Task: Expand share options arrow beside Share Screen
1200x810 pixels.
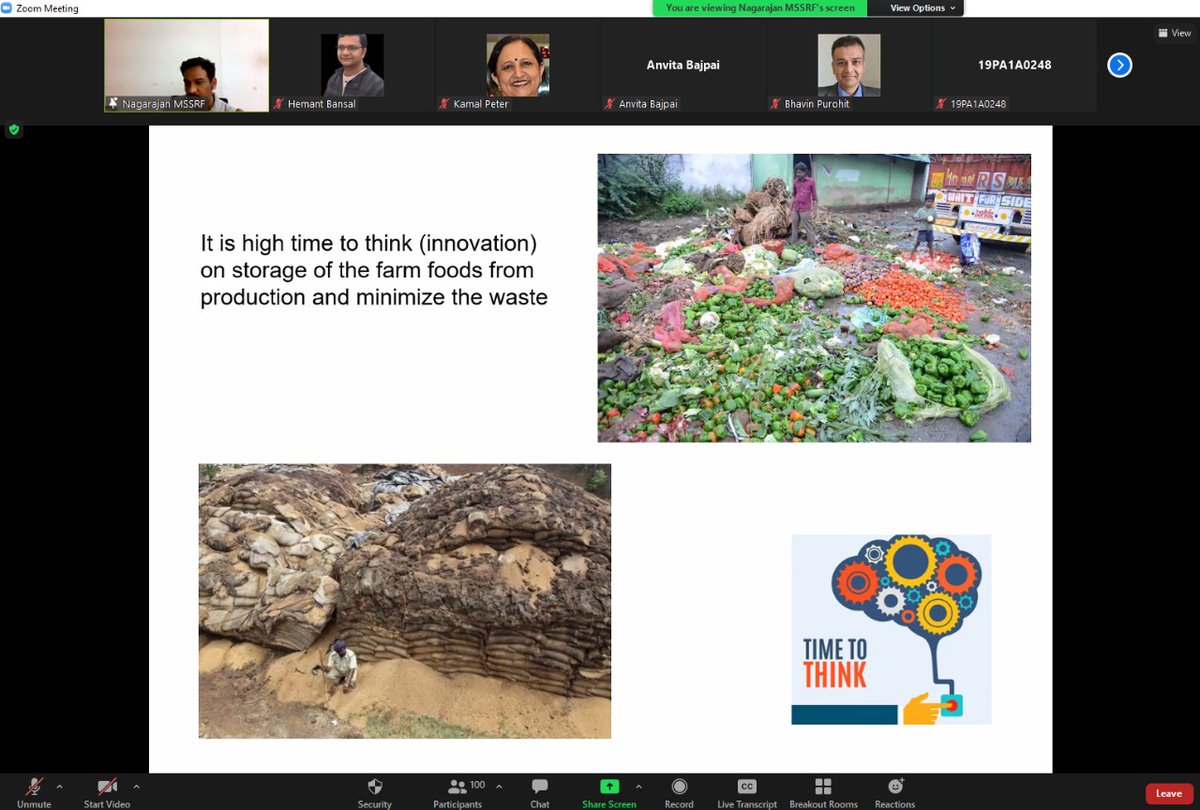Action: pyautogui.click(x=638, y=786)
